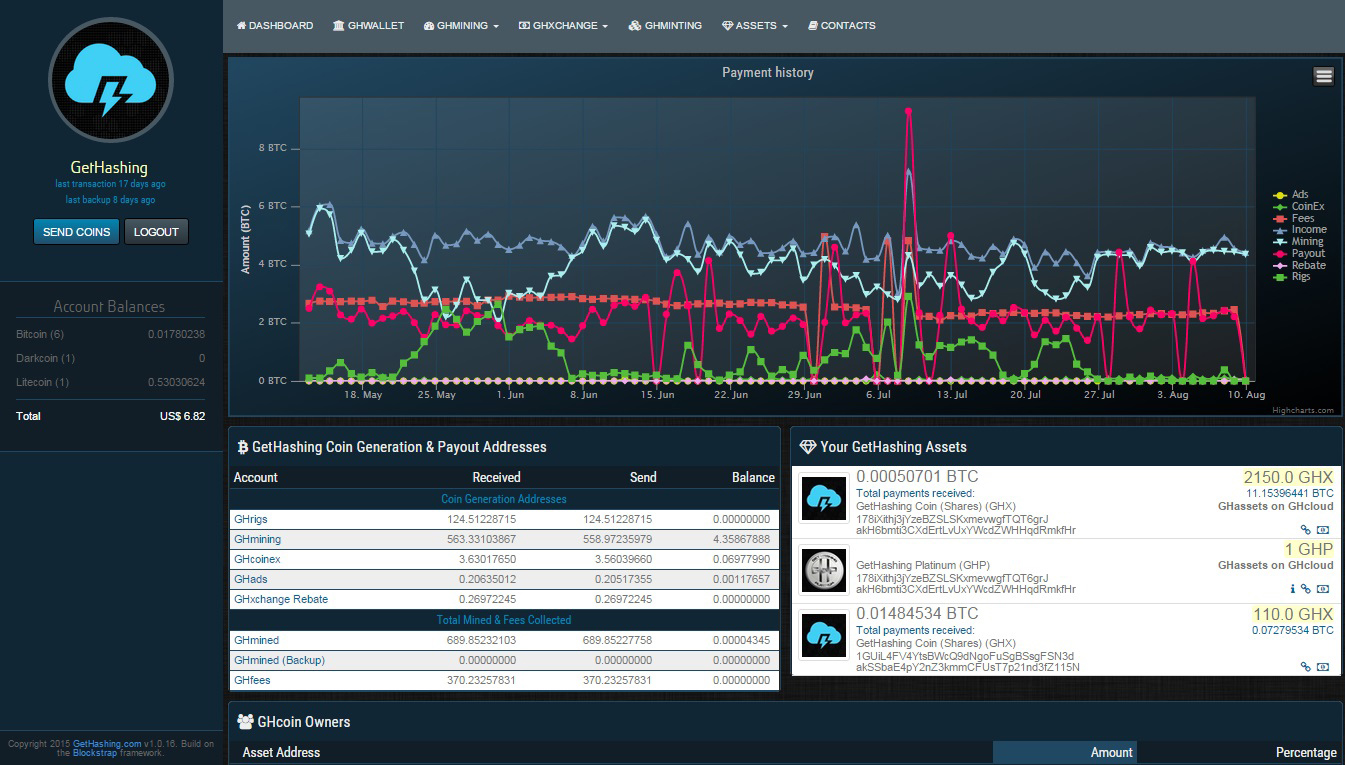Open the GHcoinex account link

(257, 559)
